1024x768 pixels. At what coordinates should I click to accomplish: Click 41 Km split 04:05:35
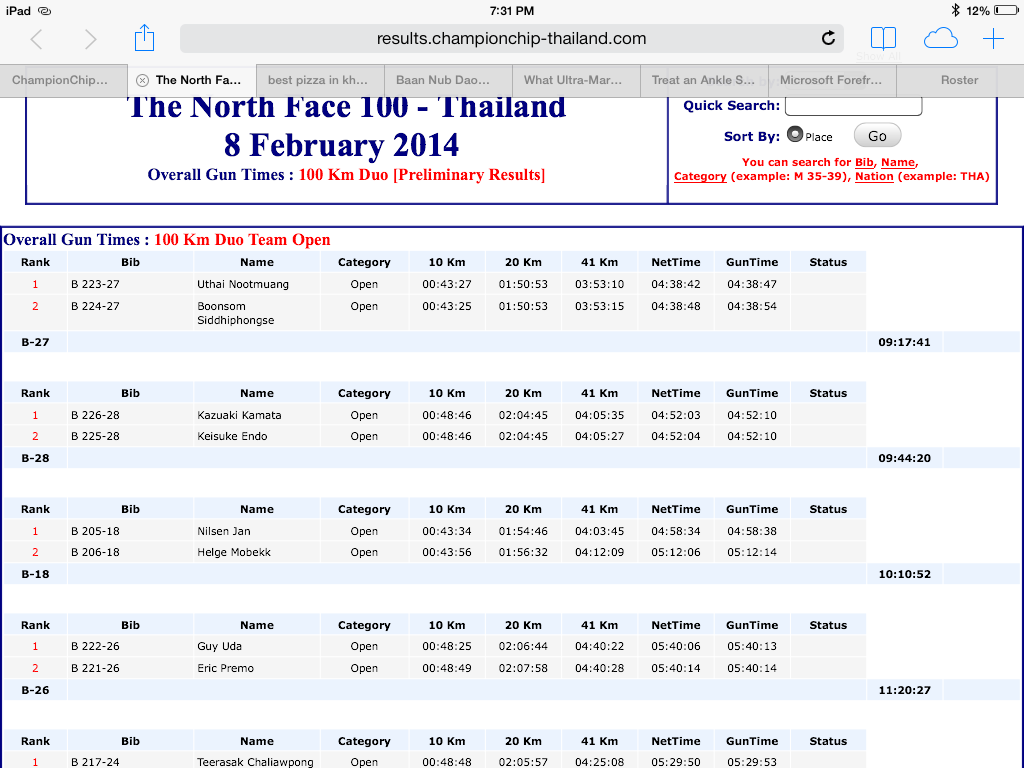tap(600, 415)
